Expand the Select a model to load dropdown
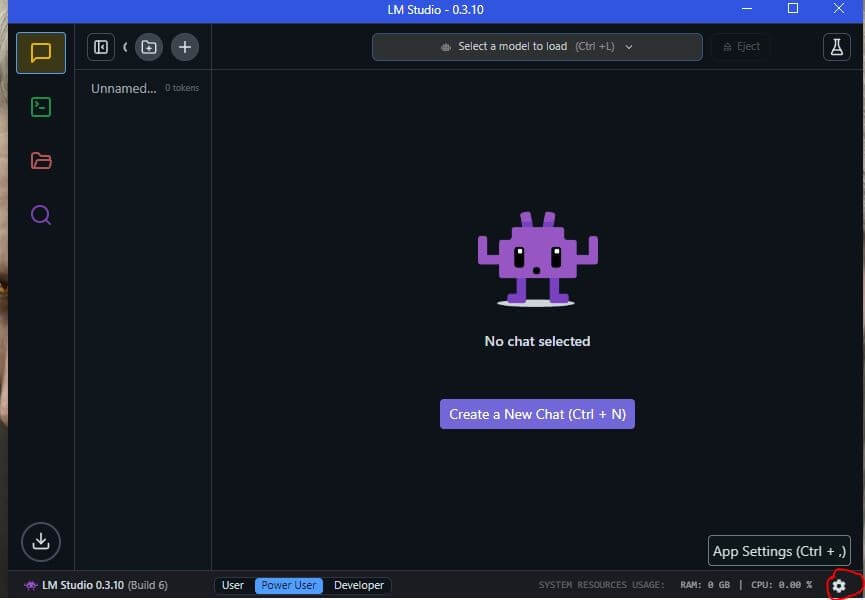 point(537,47)
